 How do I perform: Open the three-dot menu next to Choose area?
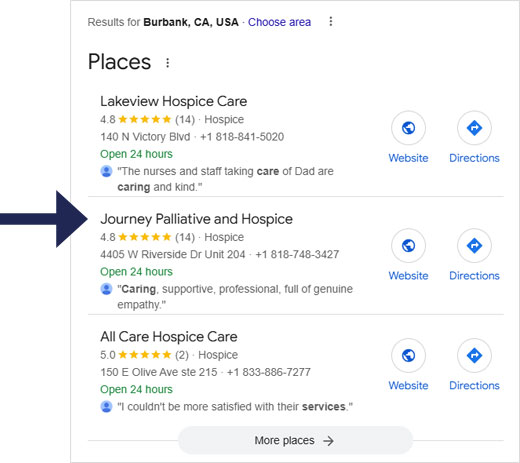[331, 21]
